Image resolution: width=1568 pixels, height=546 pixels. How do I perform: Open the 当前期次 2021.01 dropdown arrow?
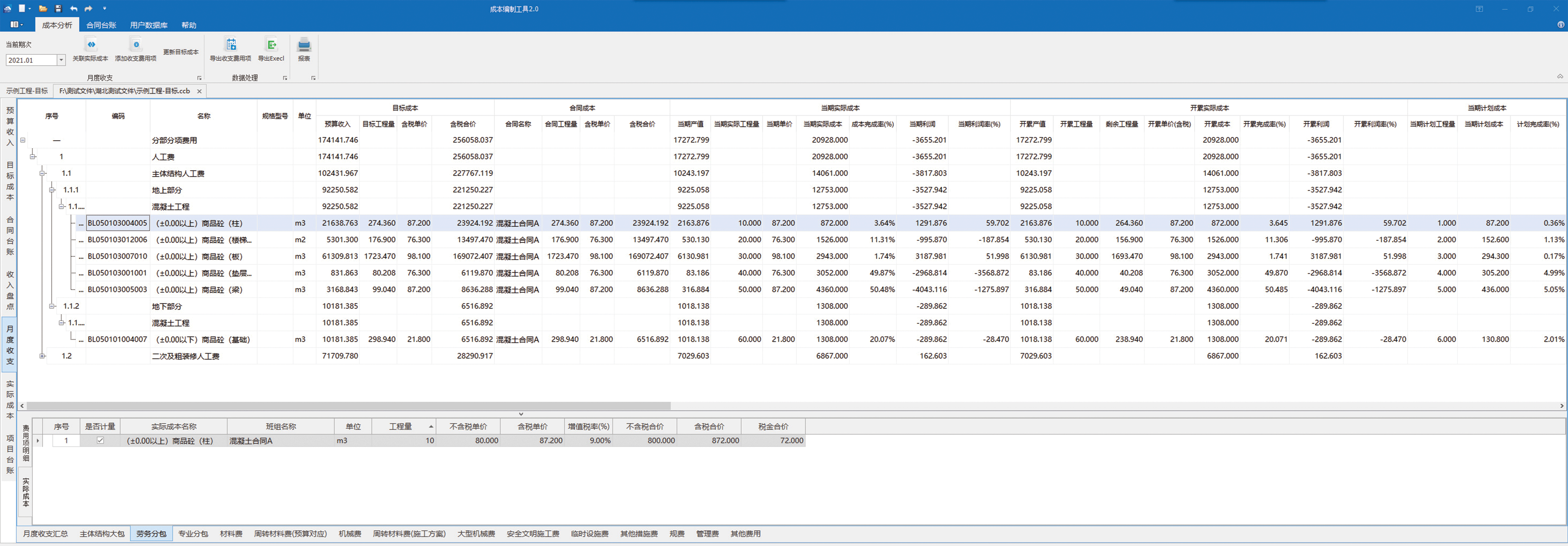pyautogui.click(x=61, y=60)
